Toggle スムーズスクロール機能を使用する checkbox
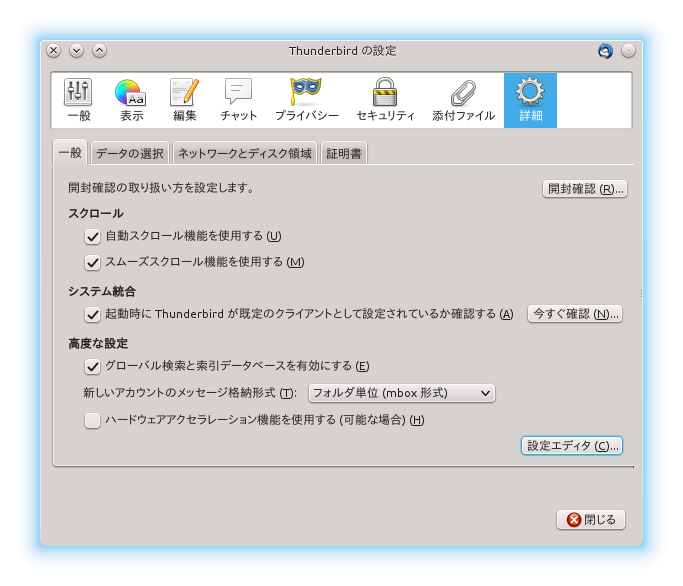Viewport: 683px width, 586px height. click(x=92, y=263)
